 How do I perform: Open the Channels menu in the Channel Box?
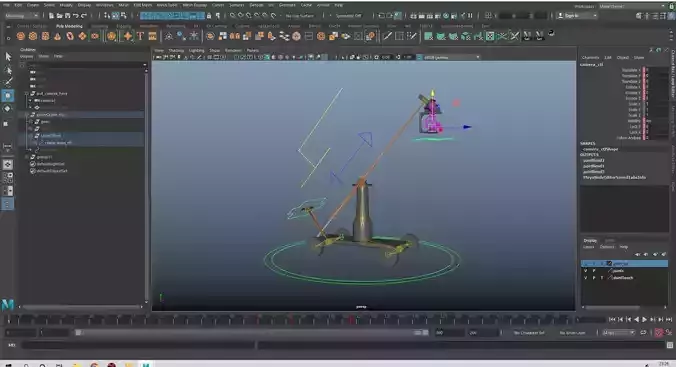coord(591,57)
